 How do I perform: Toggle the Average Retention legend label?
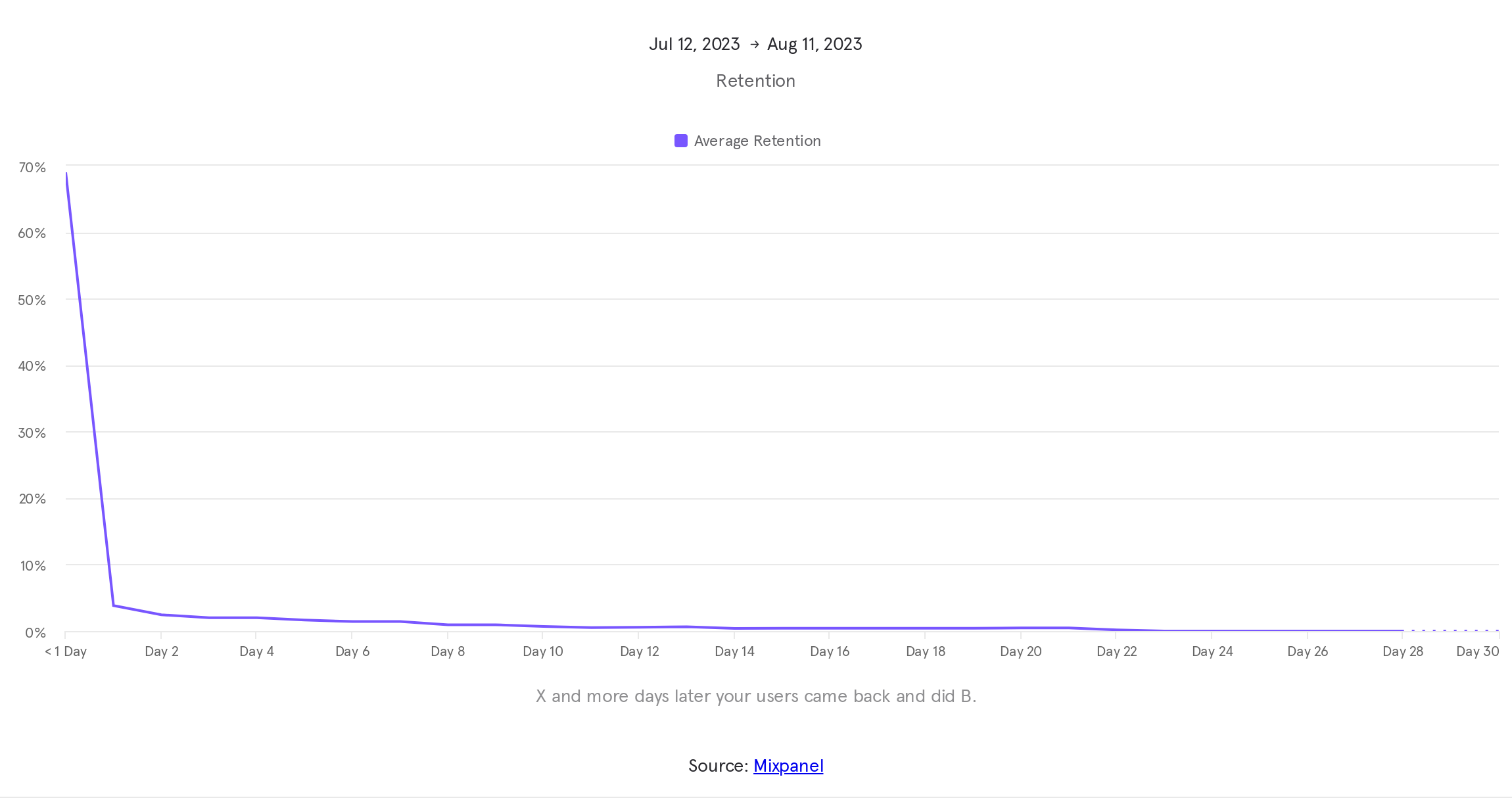[757, 141]
